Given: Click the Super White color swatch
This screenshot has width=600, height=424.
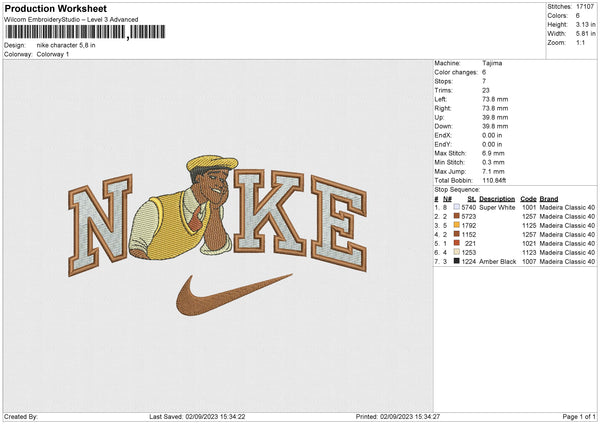Looking at the screenshot, I should [456, 207].
